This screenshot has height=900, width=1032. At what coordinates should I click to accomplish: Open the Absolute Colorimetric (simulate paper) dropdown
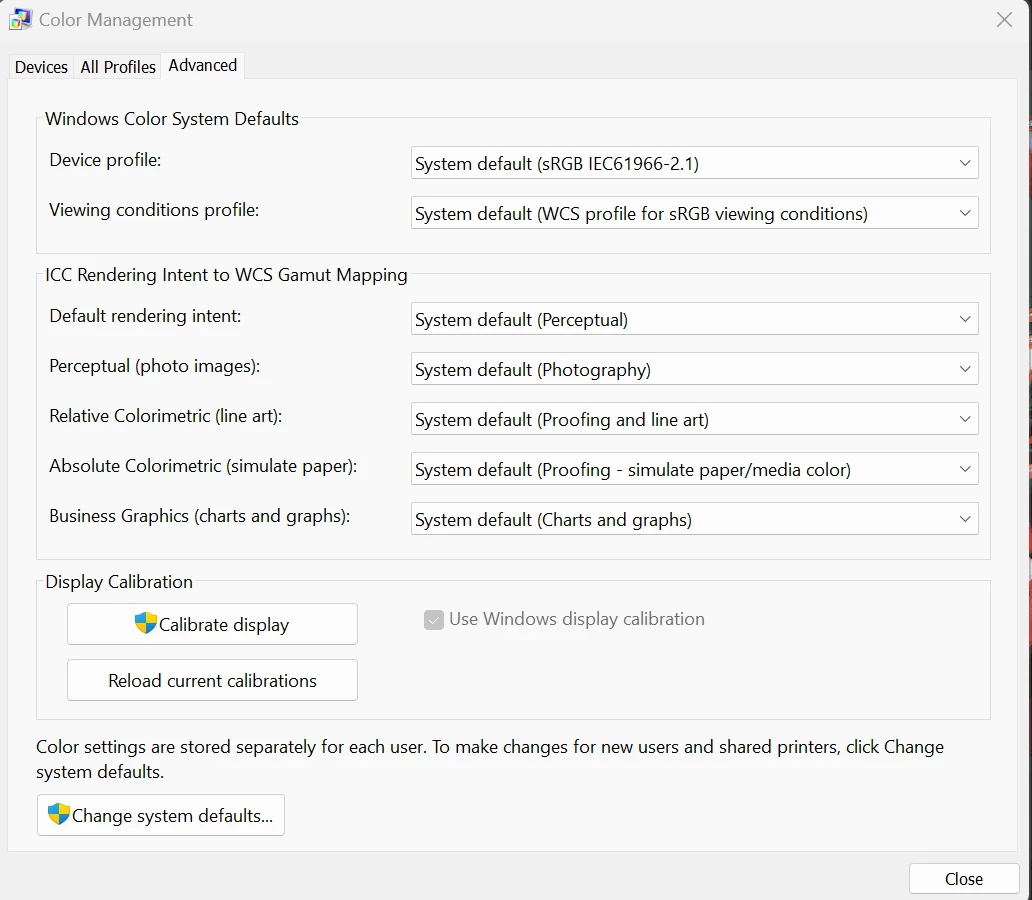click(x=694, y=469)
